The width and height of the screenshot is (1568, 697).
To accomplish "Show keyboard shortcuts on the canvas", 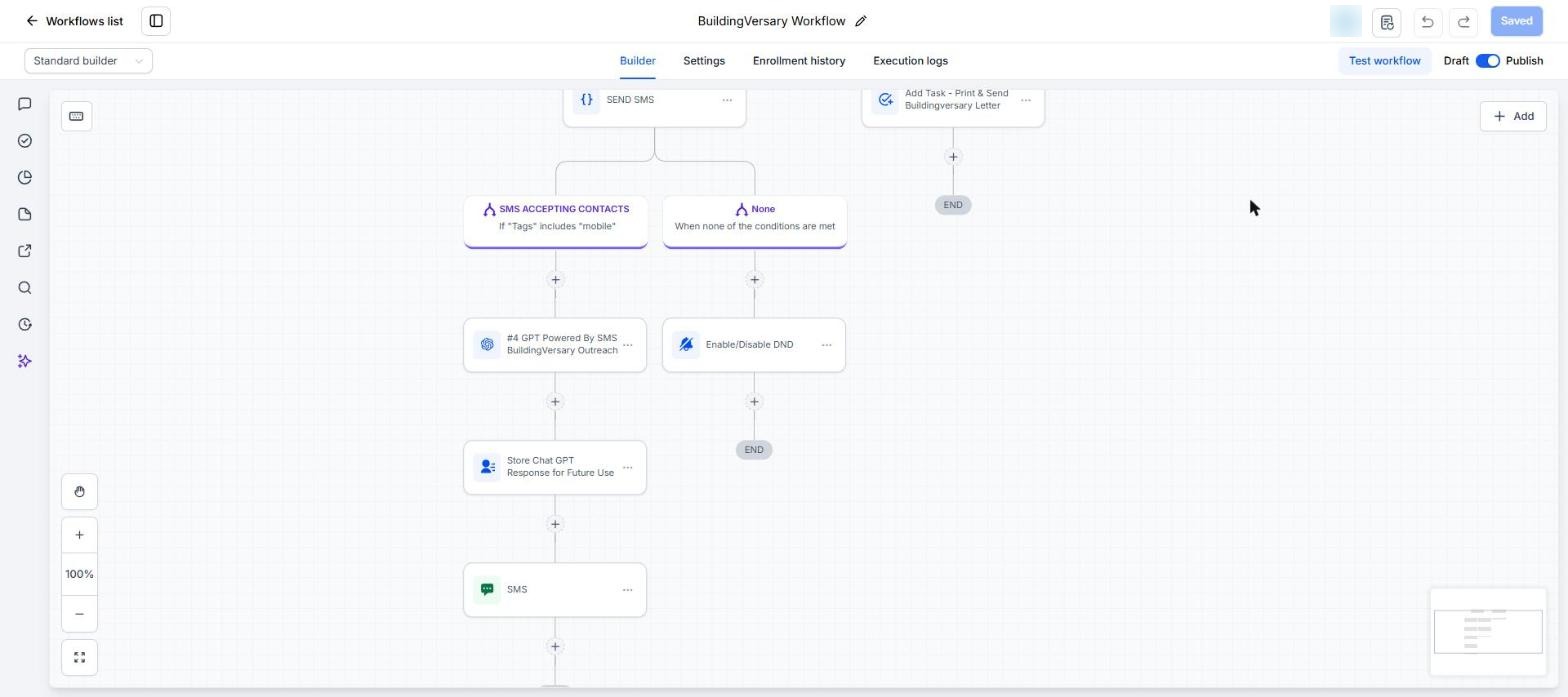I will click(76, 116).
